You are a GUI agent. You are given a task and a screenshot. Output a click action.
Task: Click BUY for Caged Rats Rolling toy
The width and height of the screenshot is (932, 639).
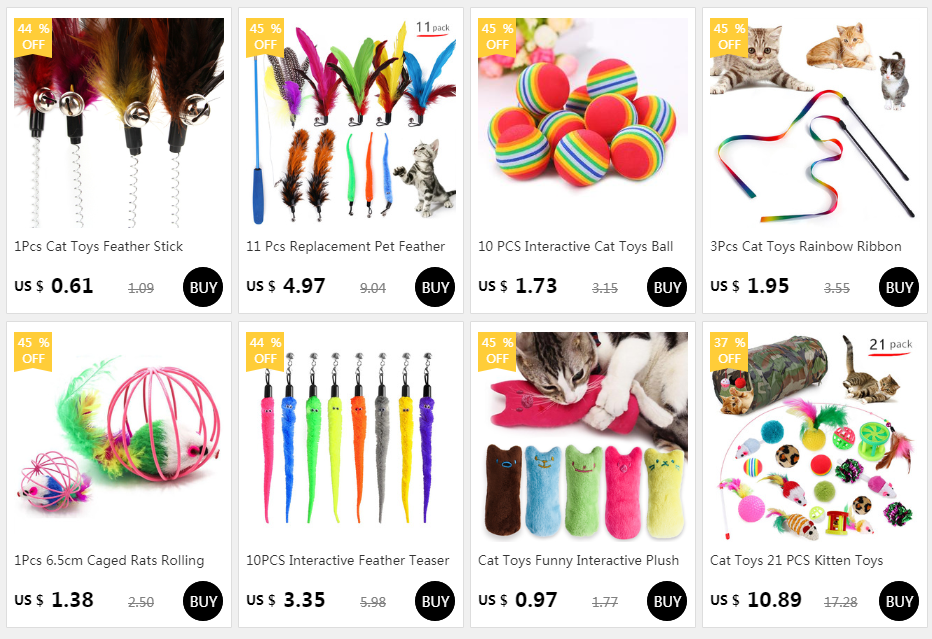[203, 601]
